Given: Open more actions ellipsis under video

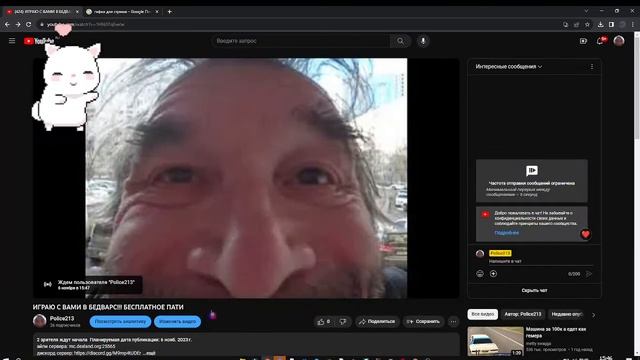Looking at the screenshot, I should (x=453, y=322).
